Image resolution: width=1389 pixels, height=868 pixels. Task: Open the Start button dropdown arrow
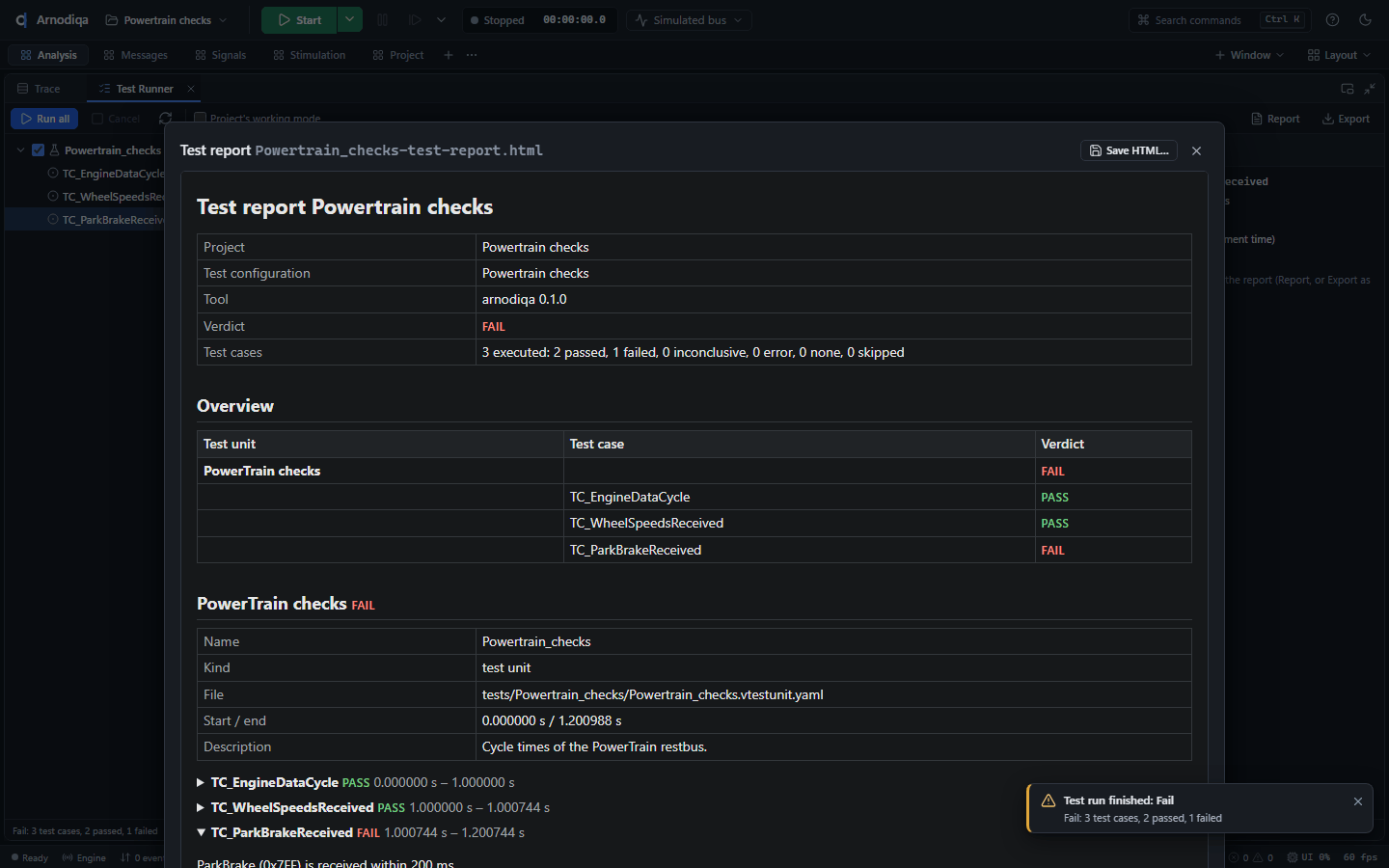[350, 19]
